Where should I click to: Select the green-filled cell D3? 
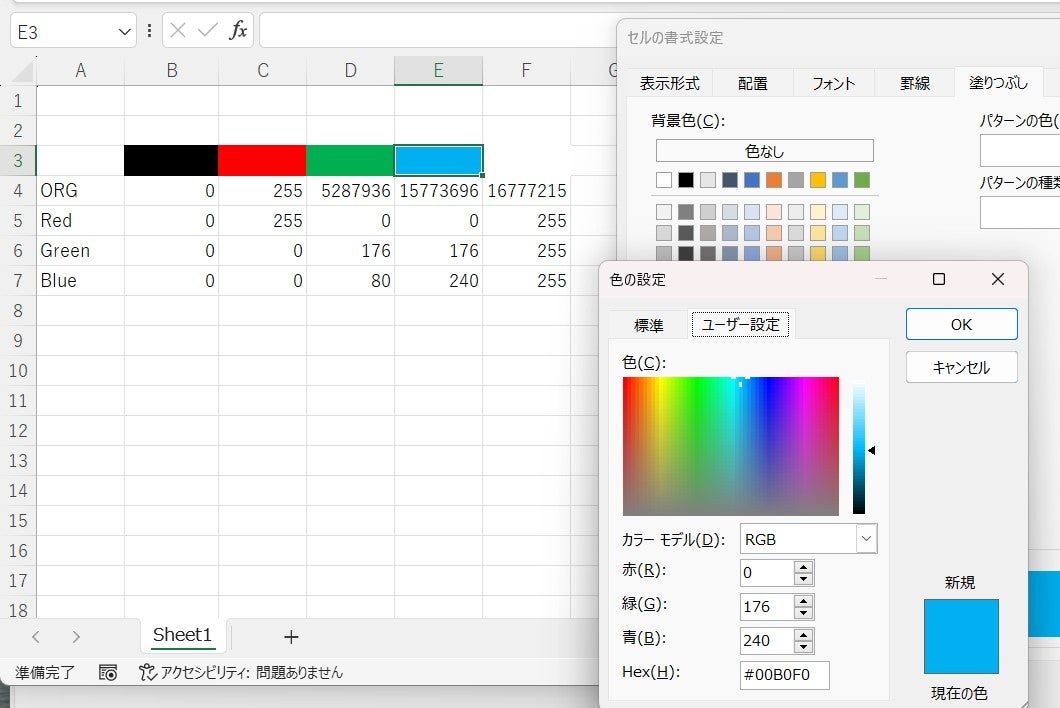[350, 160]
